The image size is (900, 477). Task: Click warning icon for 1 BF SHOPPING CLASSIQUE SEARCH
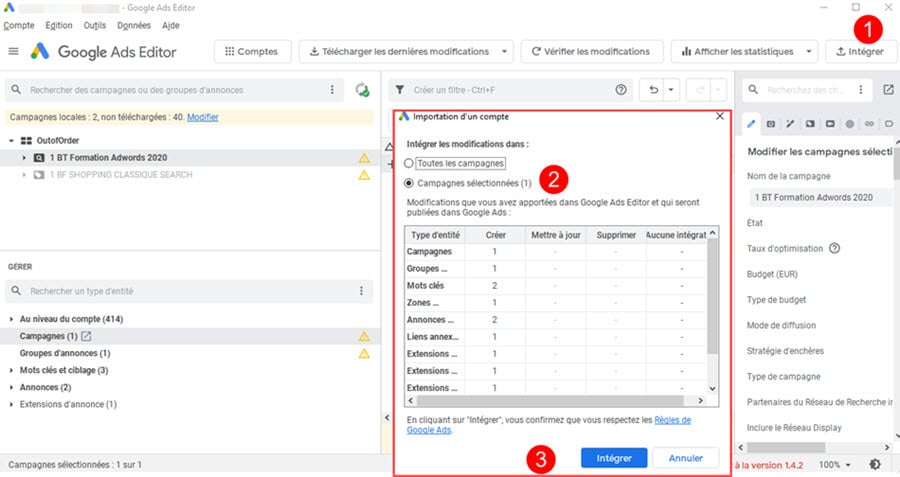click(364, 175)
